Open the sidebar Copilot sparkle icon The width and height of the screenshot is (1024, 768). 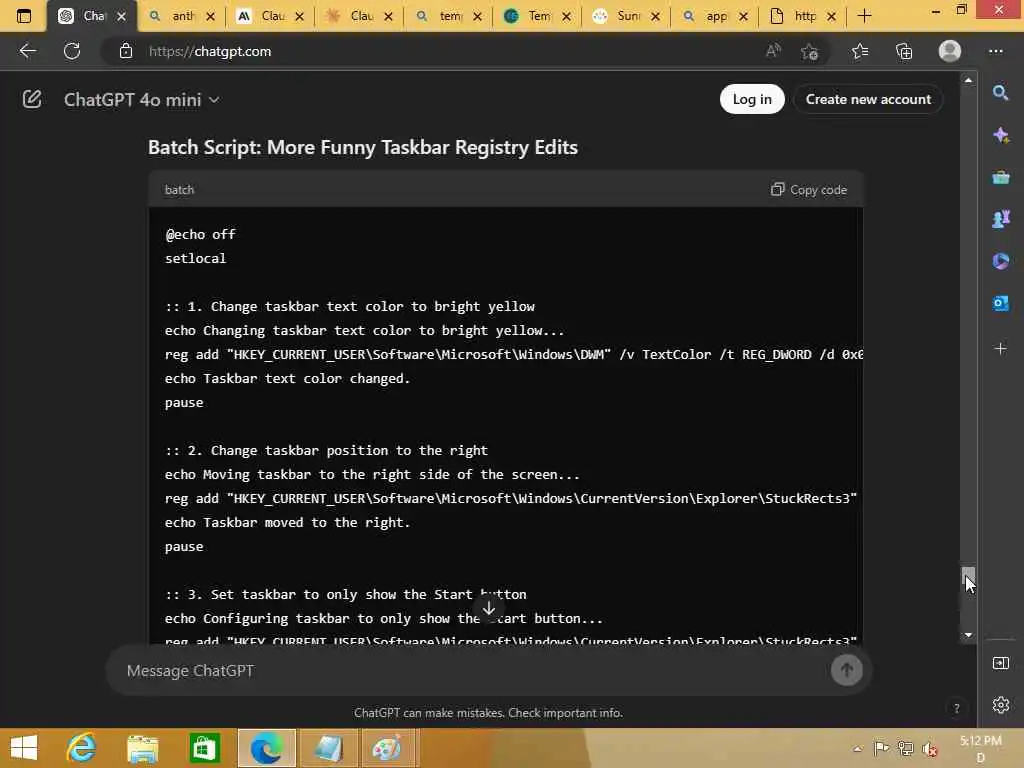pyautogui.click(x=1000, y=135)
